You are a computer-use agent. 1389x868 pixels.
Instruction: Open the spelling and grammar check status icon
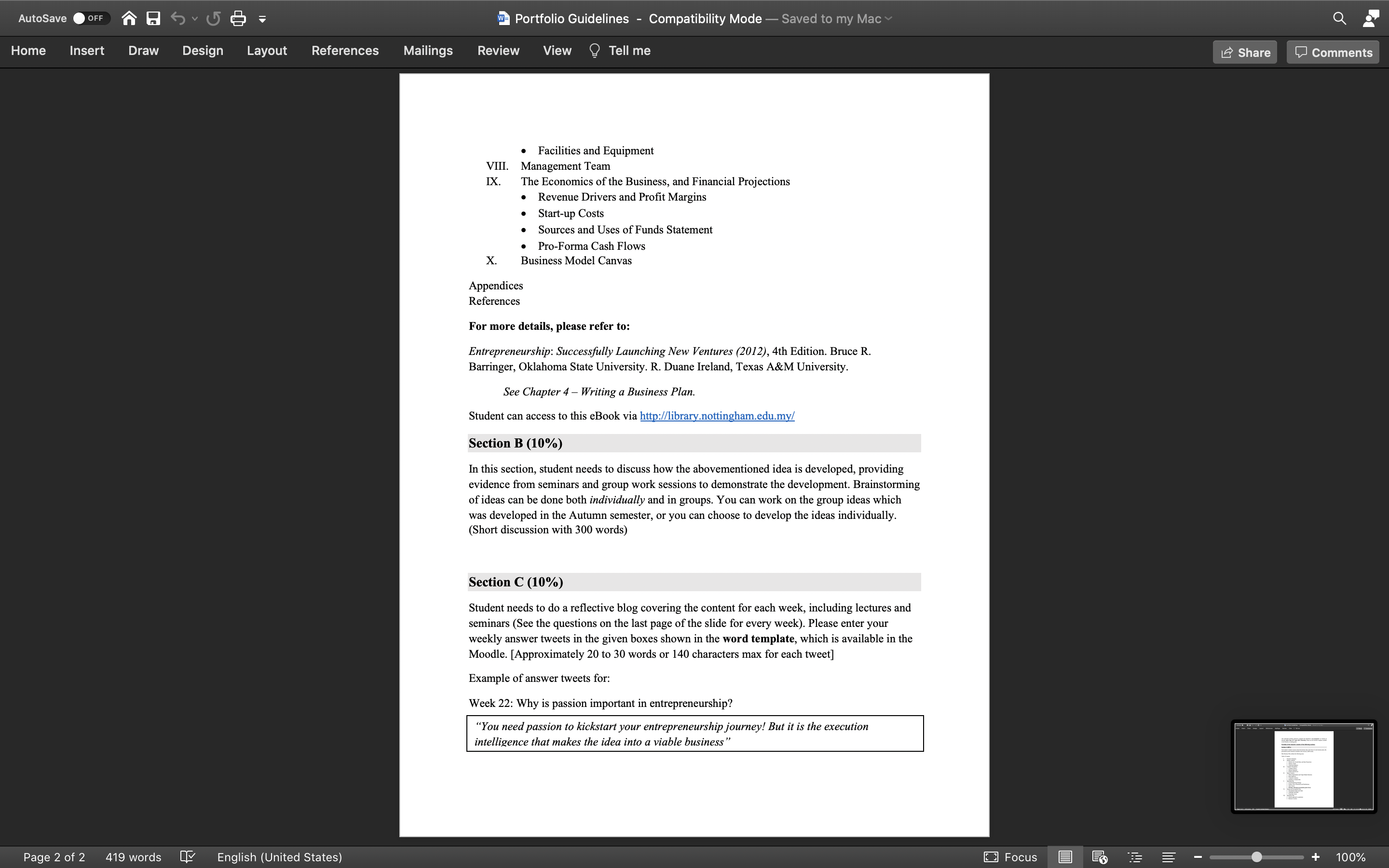coord(188,857)
